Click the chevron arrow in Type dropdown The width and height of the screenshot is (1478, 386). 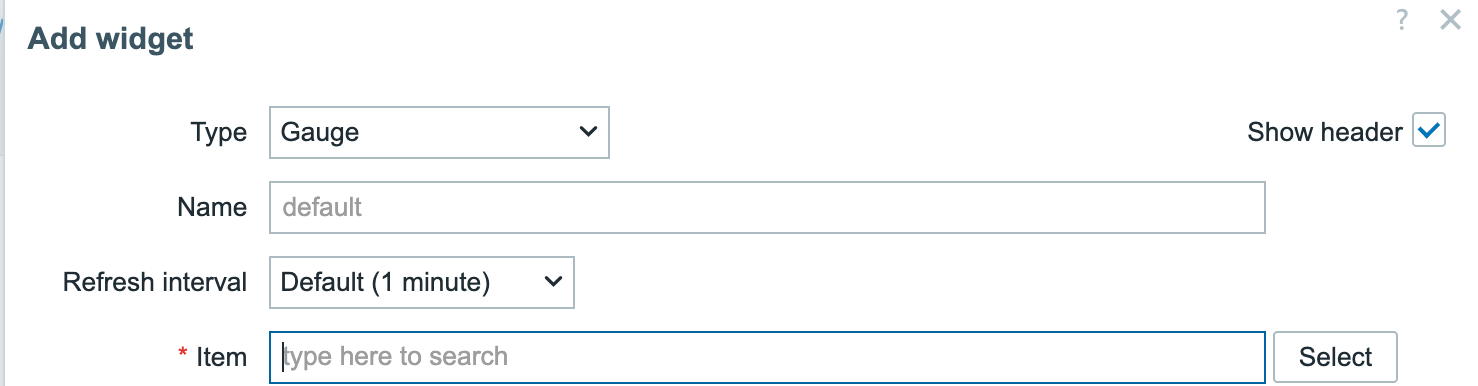(588, 132)
